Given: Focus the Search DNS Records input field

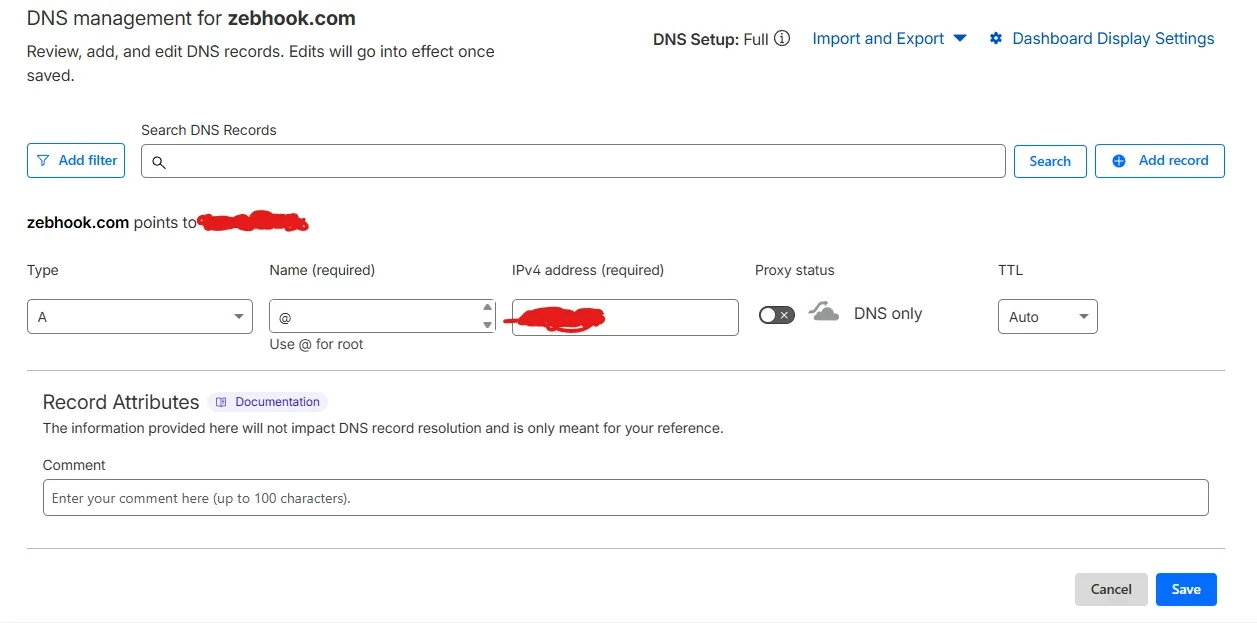Looking at the screenshot, I should click(580, 161).
